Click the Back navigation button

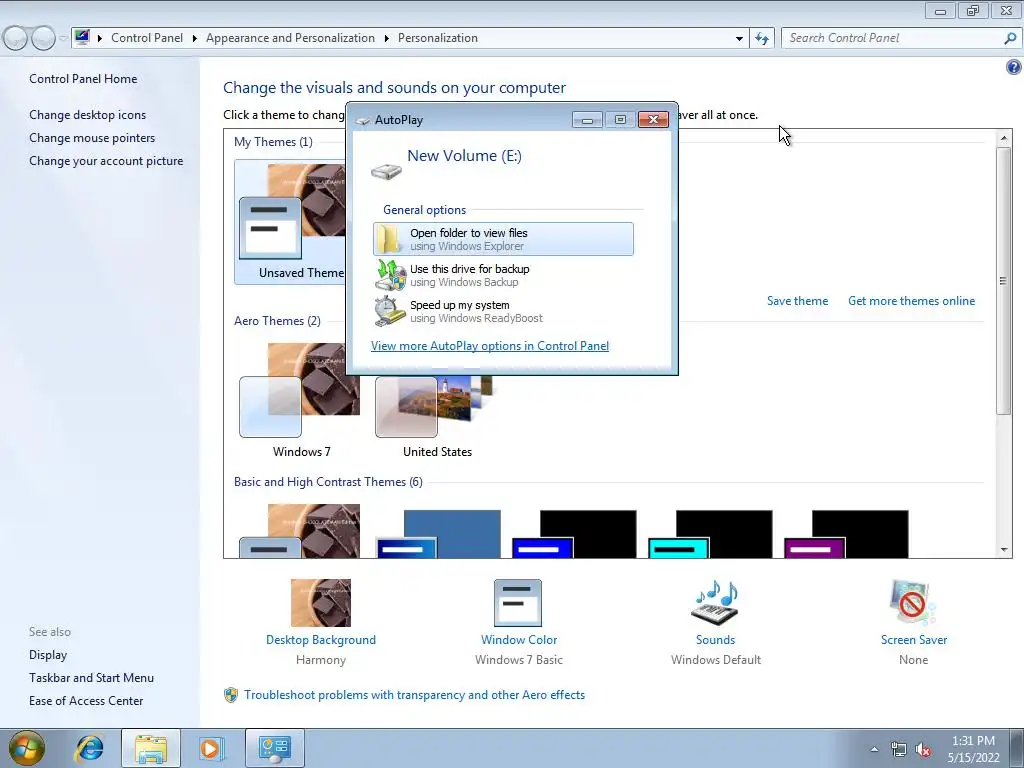(16, 38)
